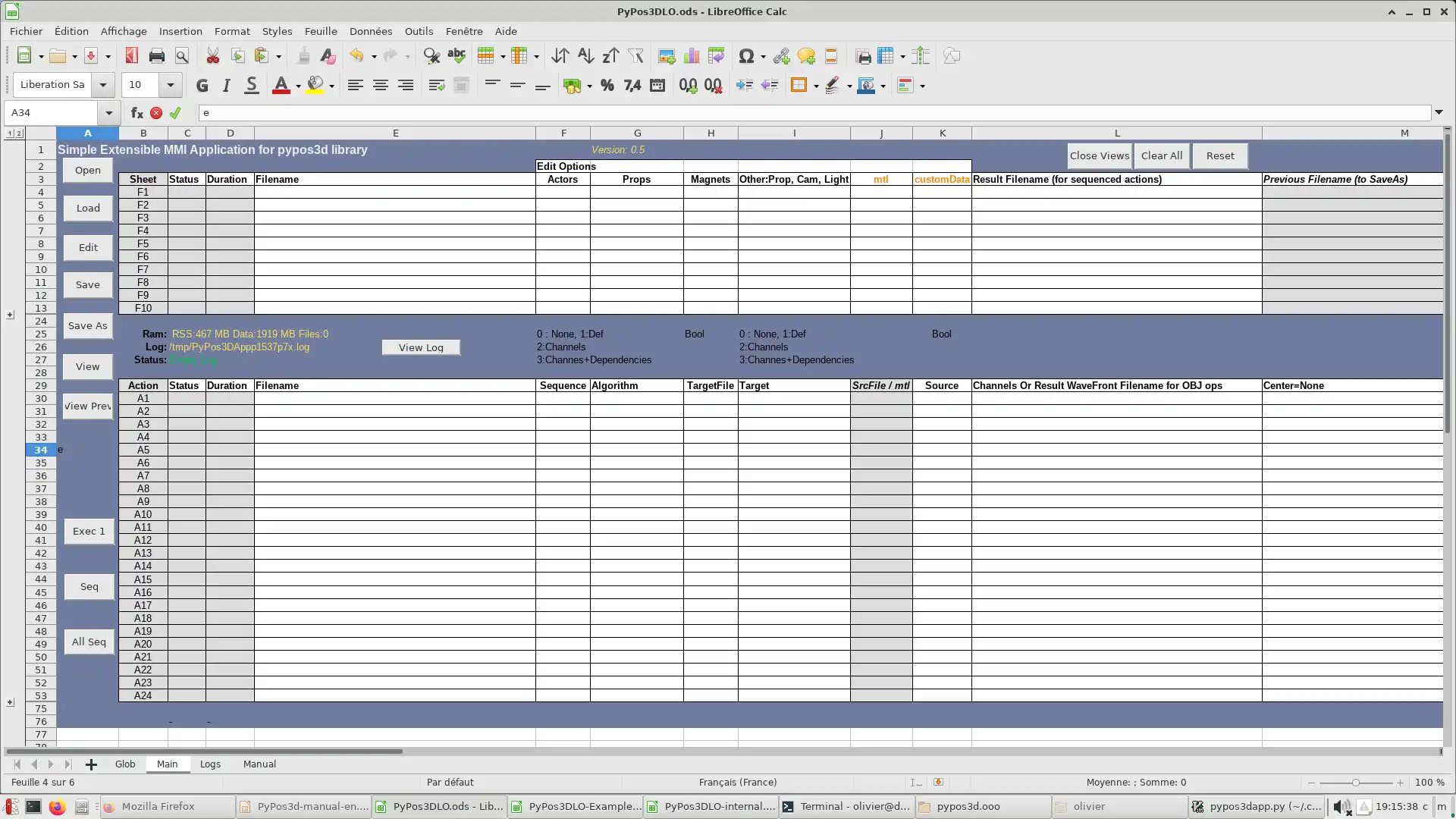Switch to the Glob sheet tab
Screen dimensions: 1456x819
[x=125, y=764]
